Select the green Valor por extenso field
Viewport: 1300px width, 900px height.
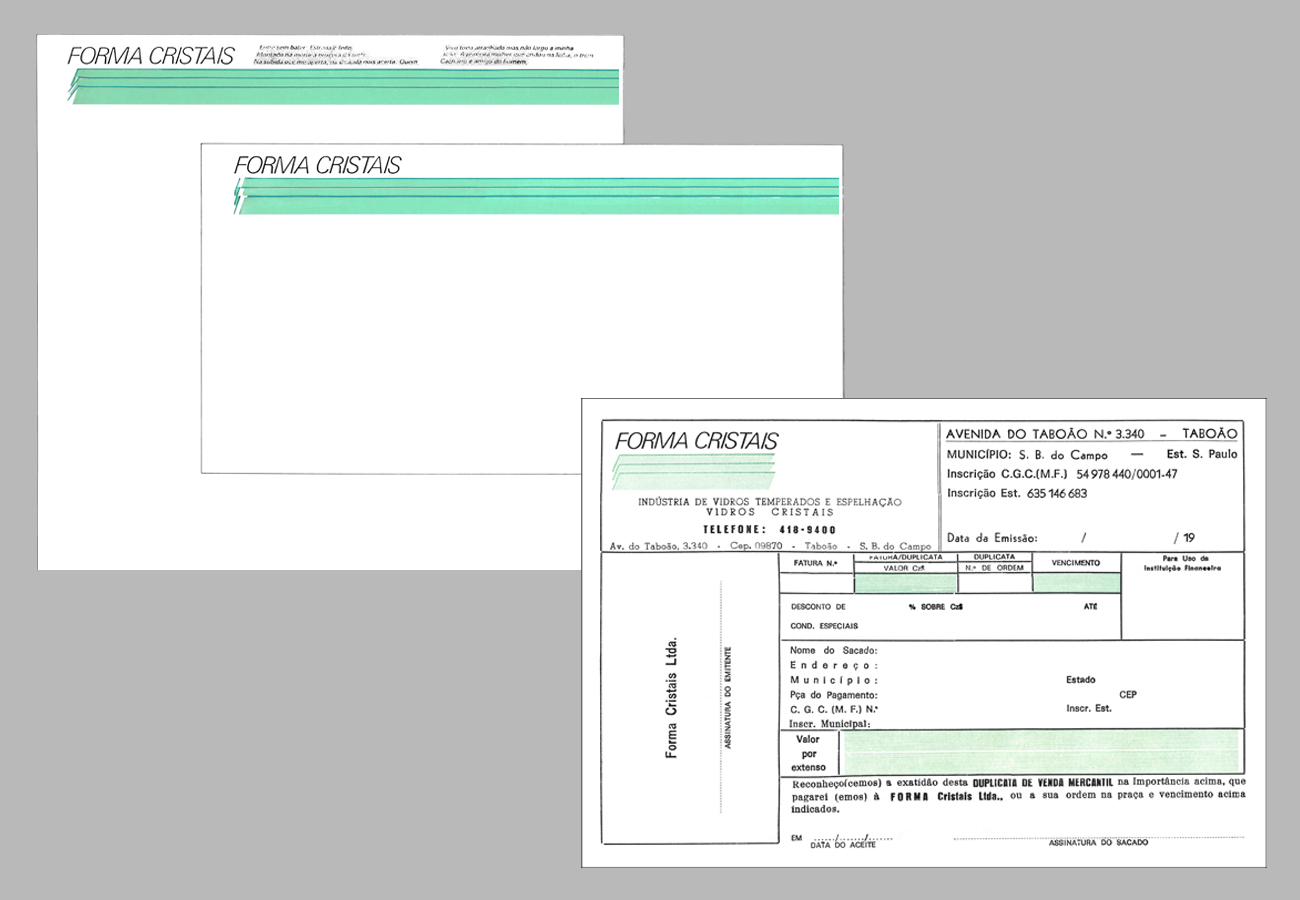1040,752
